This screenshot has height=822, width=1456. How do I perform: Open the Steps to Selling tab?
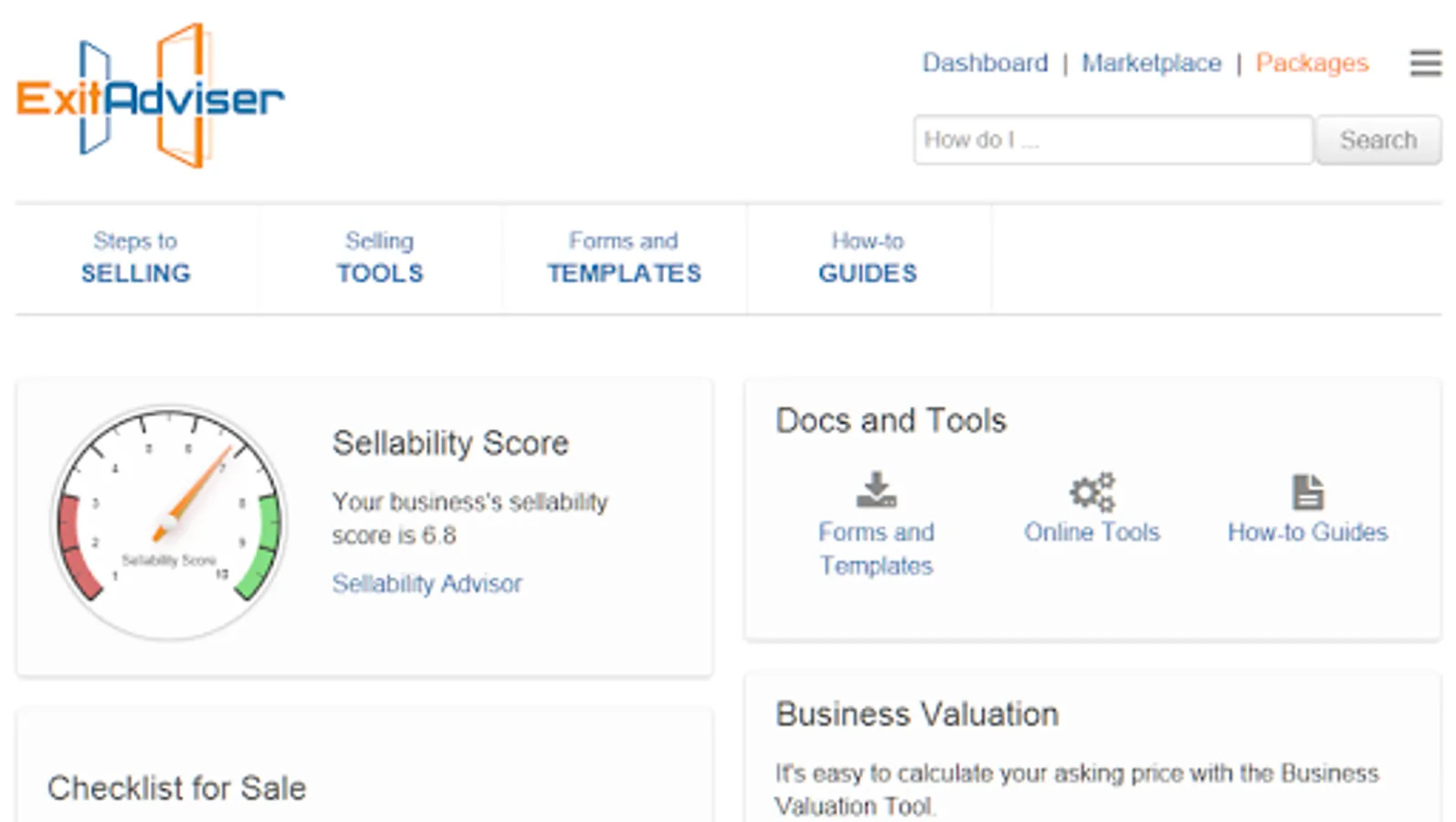point(136,258)
